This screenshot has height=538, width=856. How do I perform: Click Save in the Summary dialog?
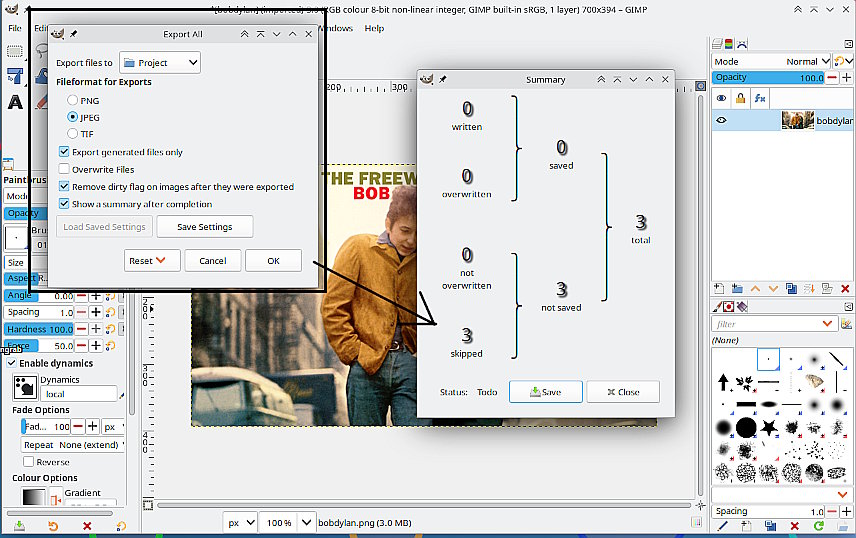[x=545, y=392]
